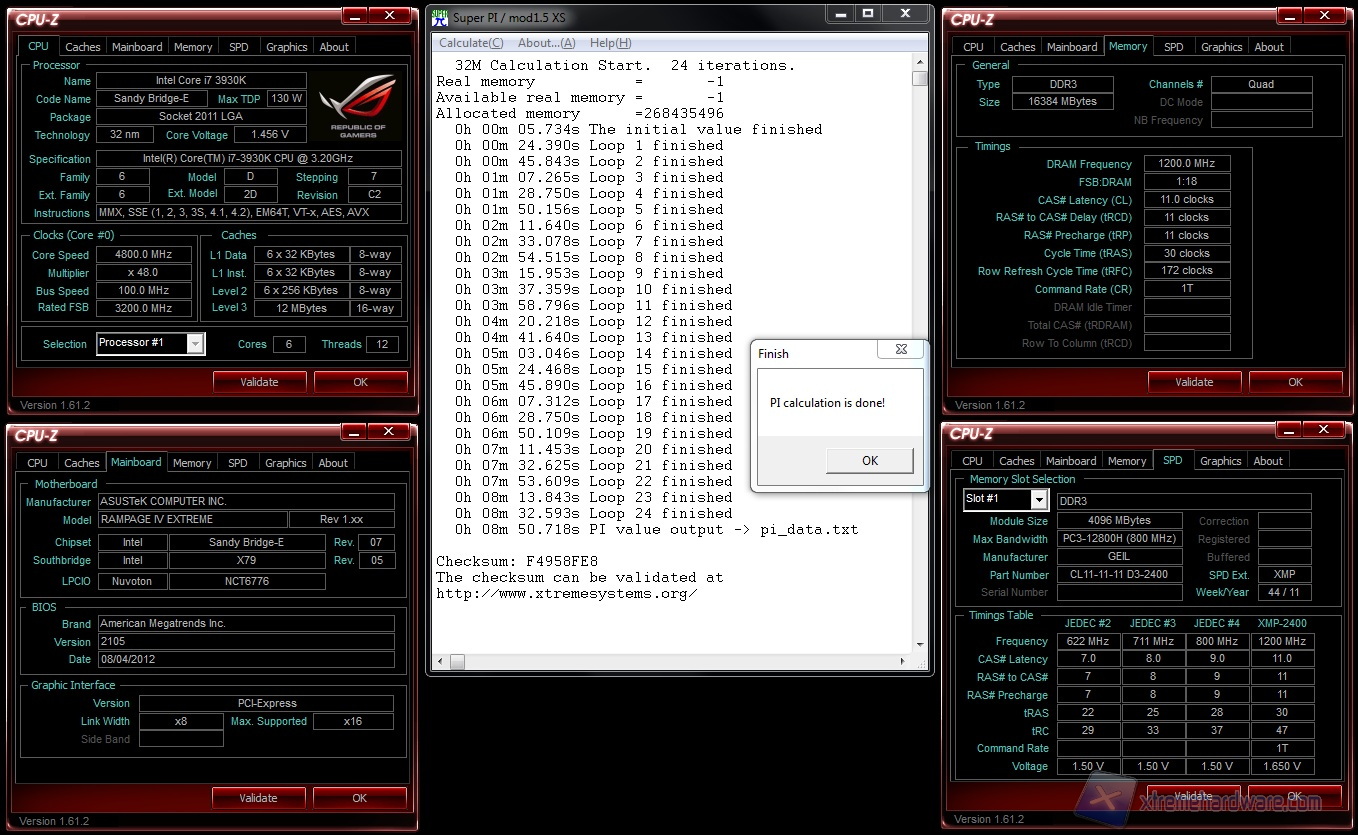
Task: Switch to the SPD tab in the CPU-Z window showing Memory timings
Action: (x=1173, y=47)
